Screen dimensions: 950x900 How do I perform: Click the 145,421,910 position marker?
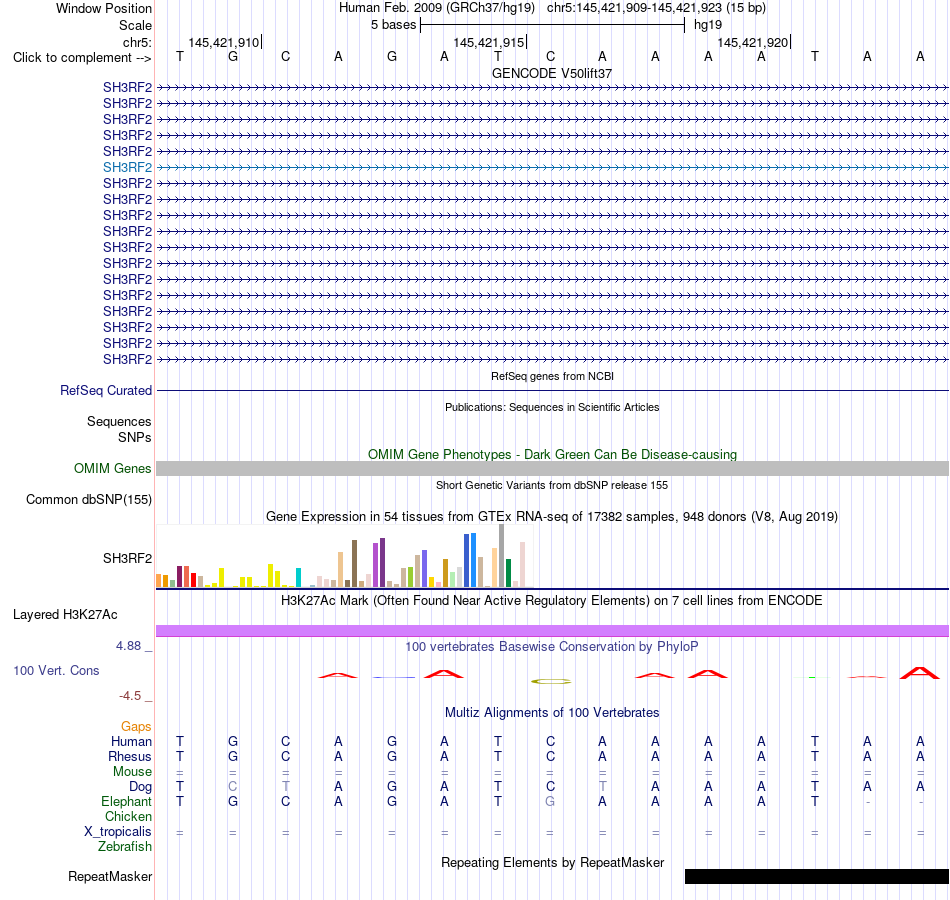coord(224,42)
